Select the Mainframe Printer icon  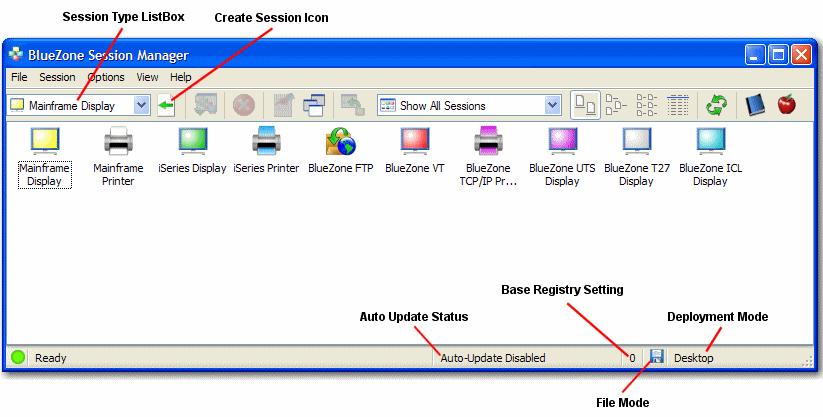118,141
